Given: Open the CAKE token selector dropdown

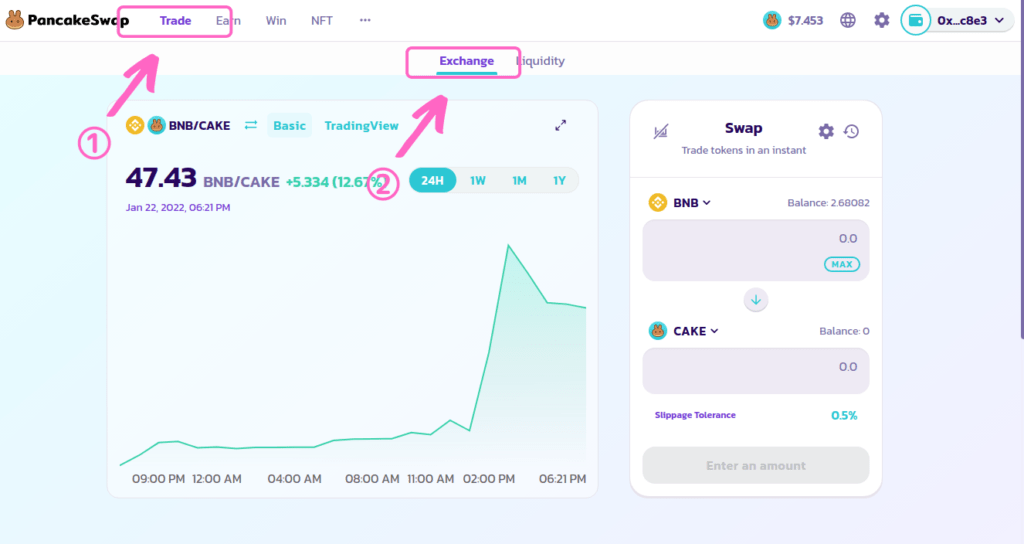Looking at the screenshot, I should (684, 331).
